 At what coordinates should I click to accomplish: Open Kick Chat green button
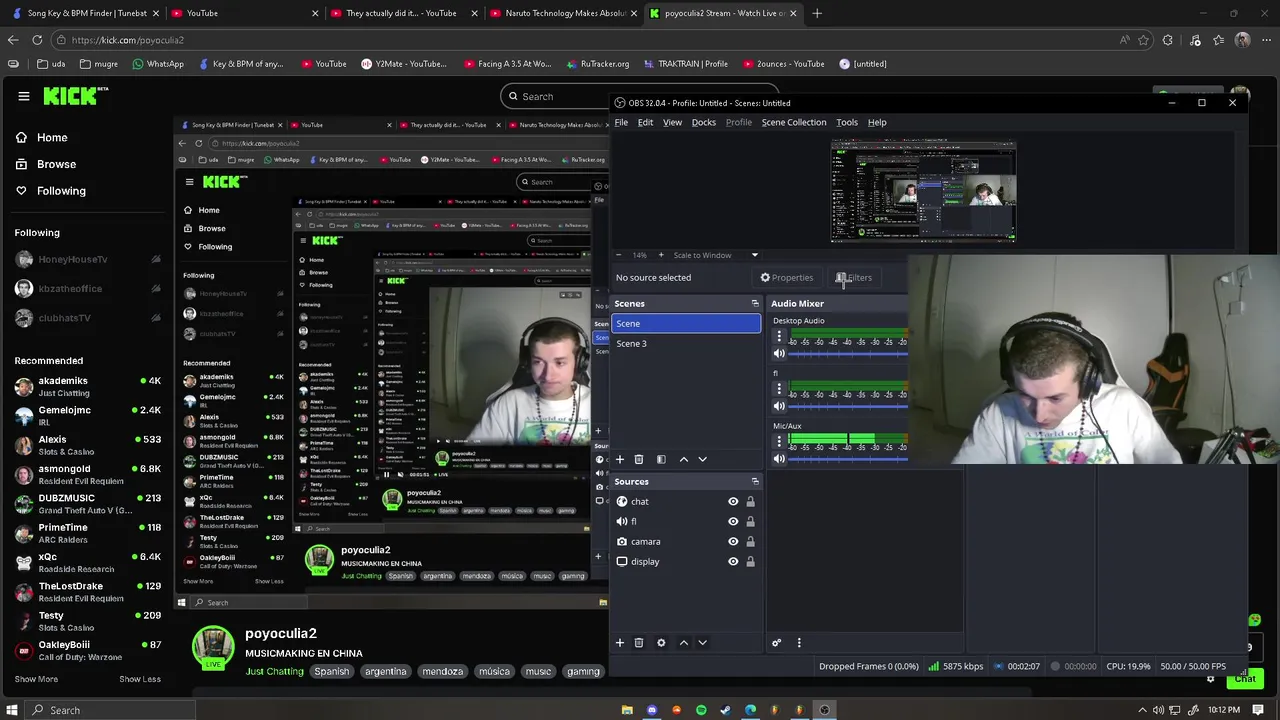point(1245,679)
